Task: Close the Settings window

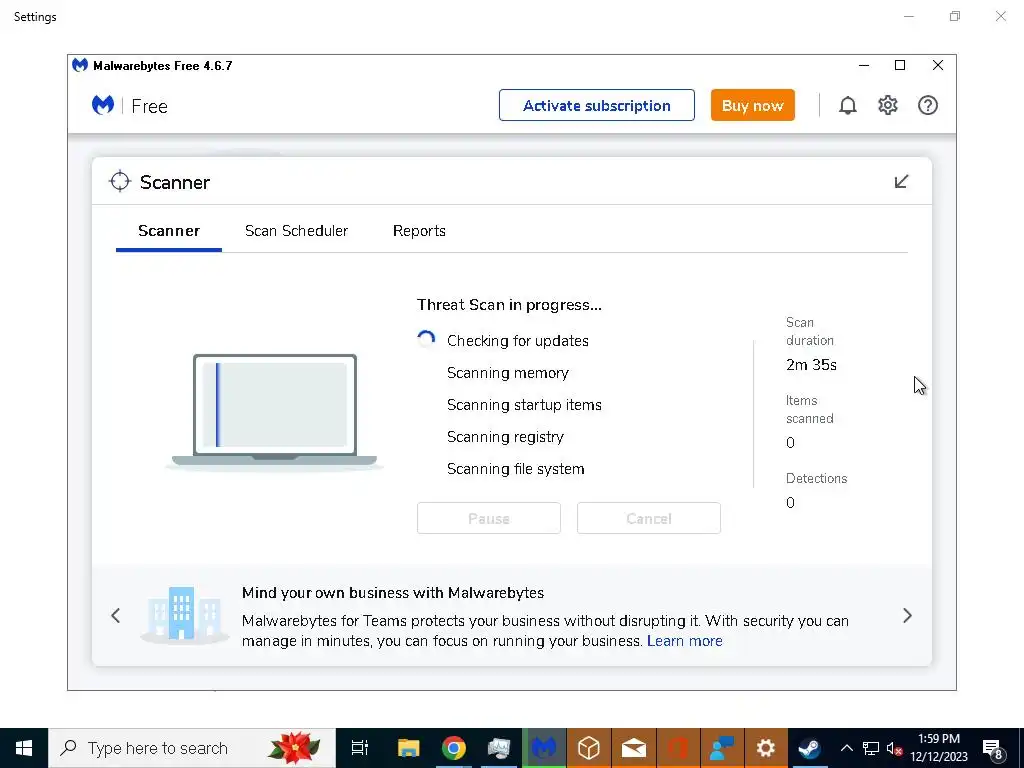Action: pyautogui.click(x=1000, y=16)
